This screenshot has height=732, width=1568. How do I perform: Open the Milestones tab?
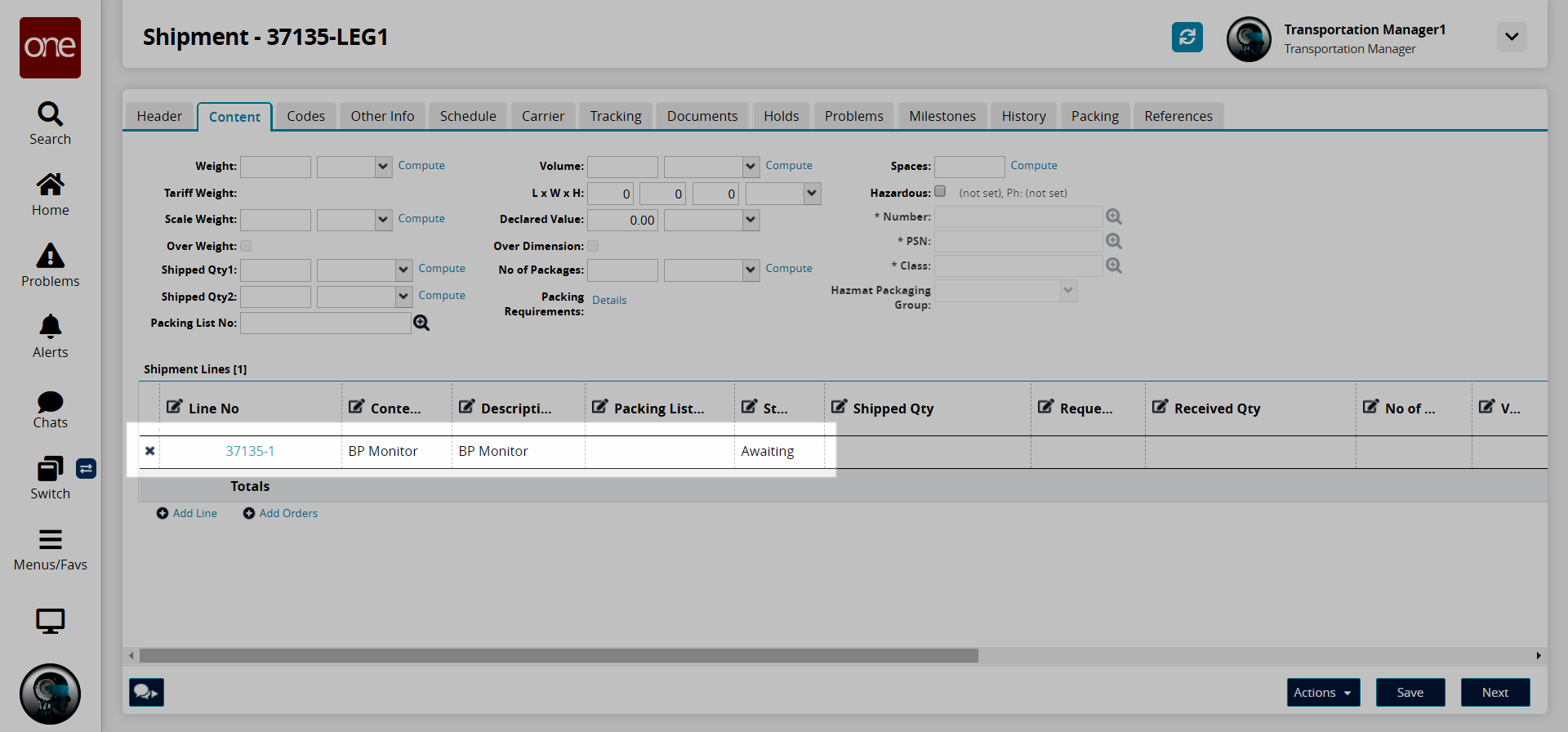942,116
